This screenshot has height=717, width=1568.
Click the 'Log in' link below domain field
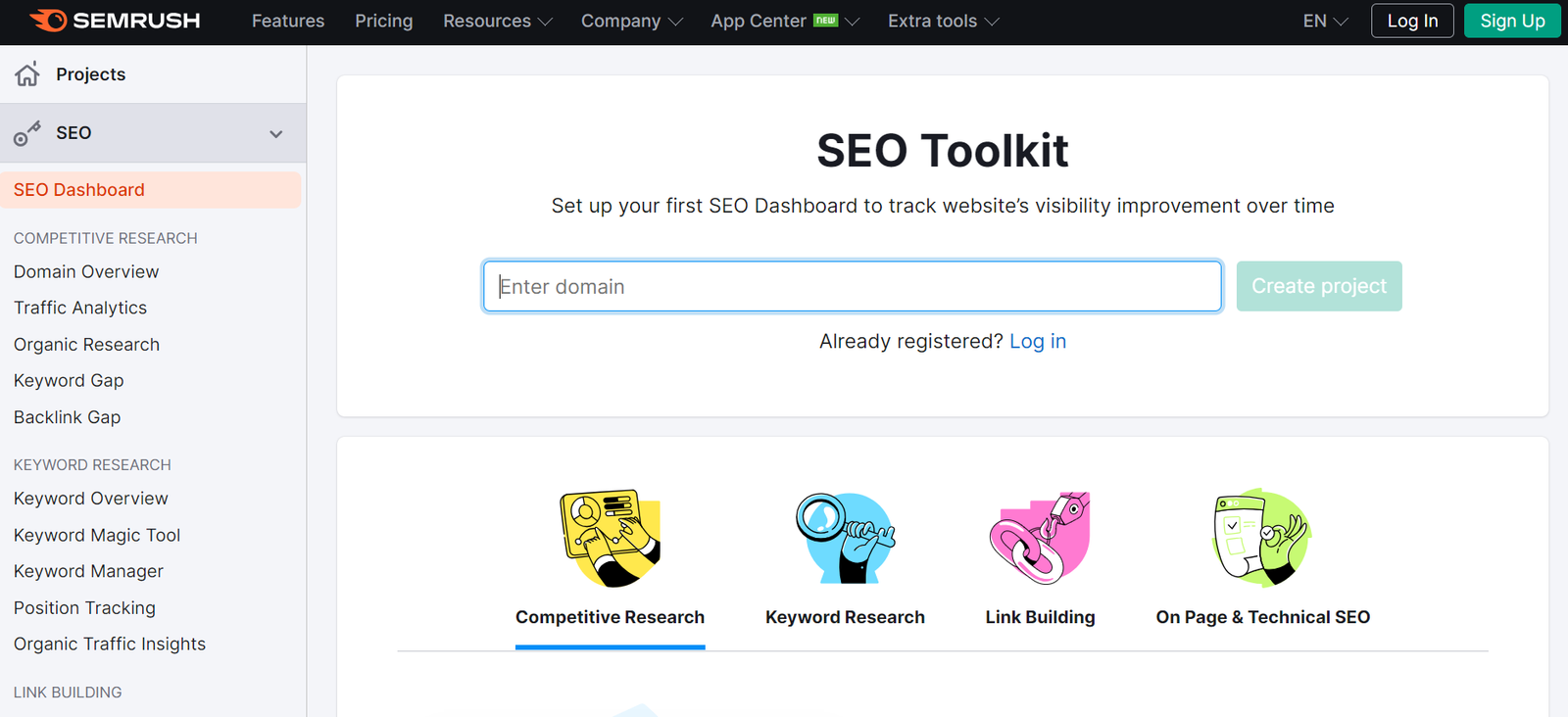[1038, 341]
